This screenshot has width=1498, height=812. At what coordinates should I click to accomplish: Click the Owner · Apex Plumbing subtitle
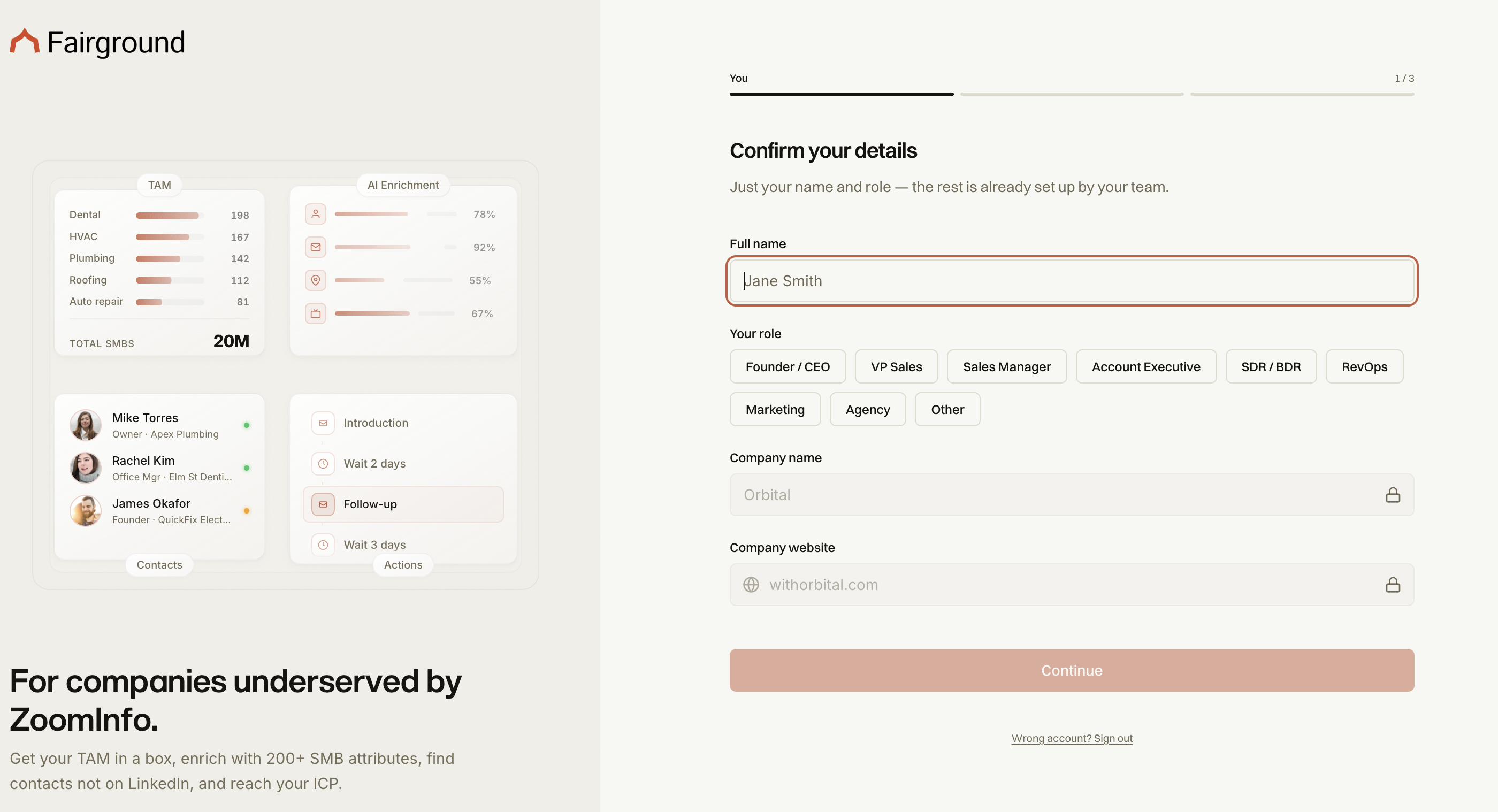(x=165, y=434)
